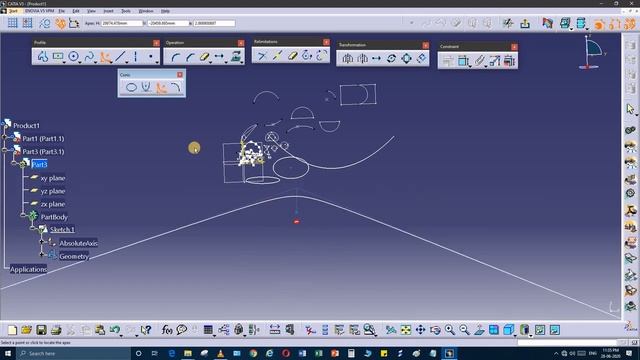The width and height of the screenshot is (640, 360).
Task: Choose the Circle sketch tool
Action: coord(73,57)
